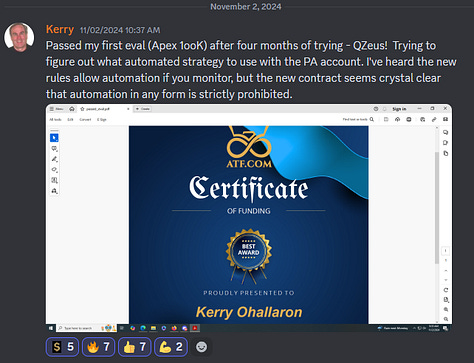
Task: Click the Windows Start button
Action: (51, 328)
